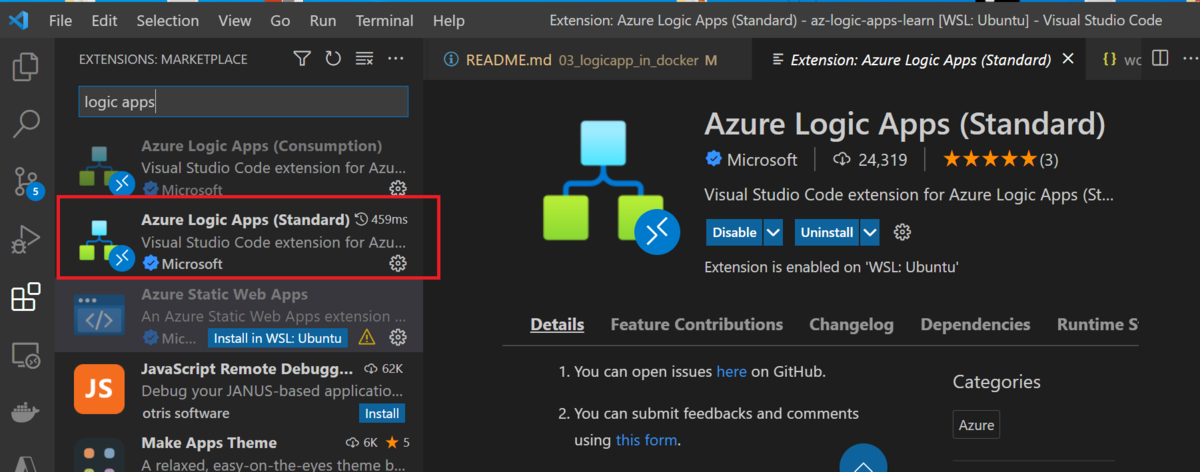The width and height of the screenshot is (1200, 472).
Task: Open gear menu for Azure Logic Apps (Consumption)
Action: tap(397, 189)
